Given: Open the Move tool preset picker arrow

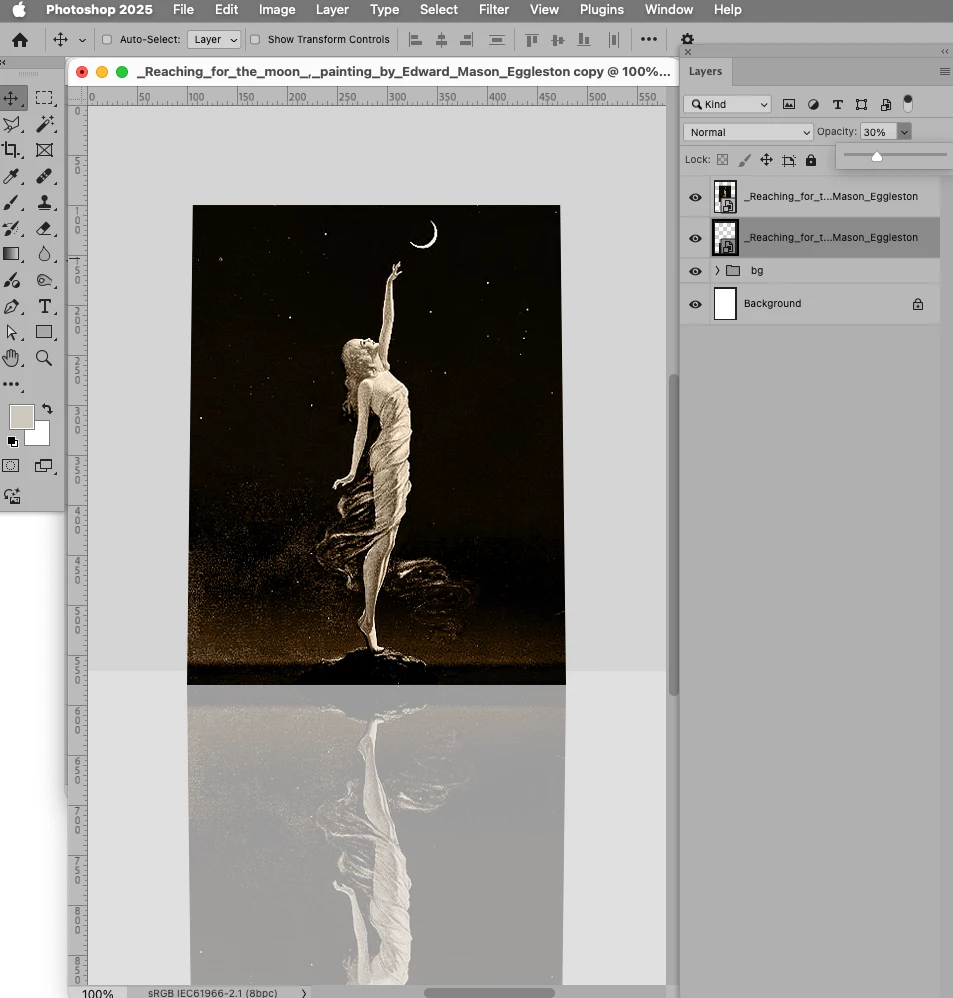Looking at the screenshot, I should pyautogui.click(x=82, y=40).
